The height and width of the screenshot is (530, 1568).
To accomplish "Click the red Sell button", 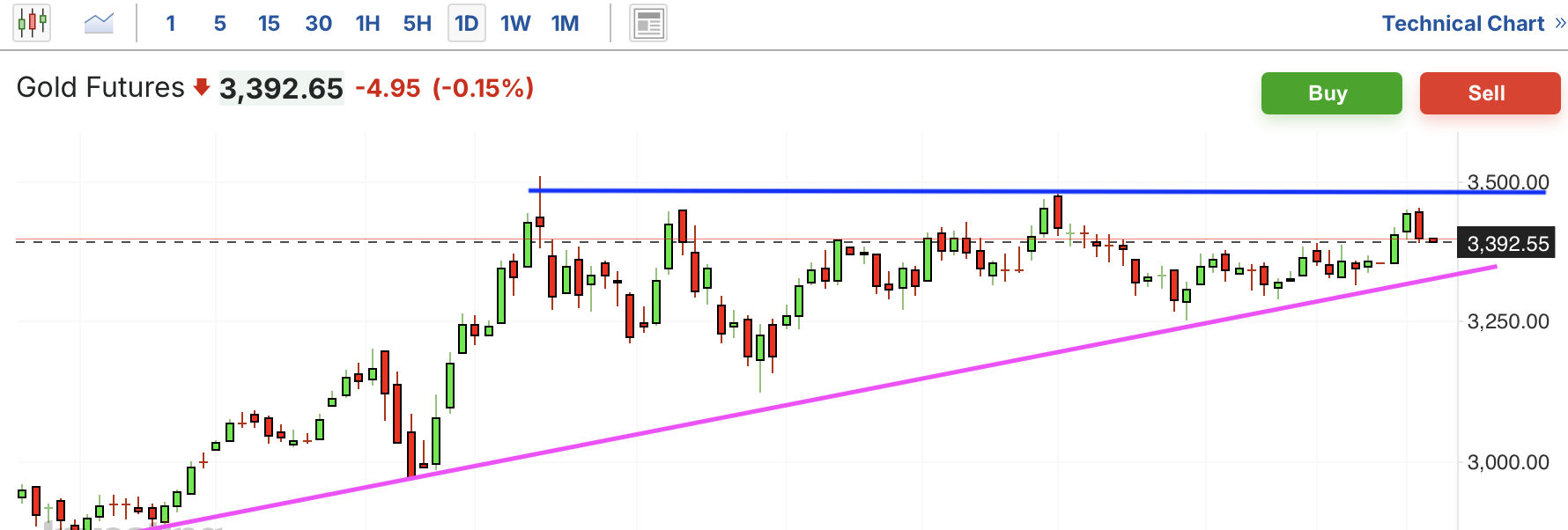I will 1490,93.
